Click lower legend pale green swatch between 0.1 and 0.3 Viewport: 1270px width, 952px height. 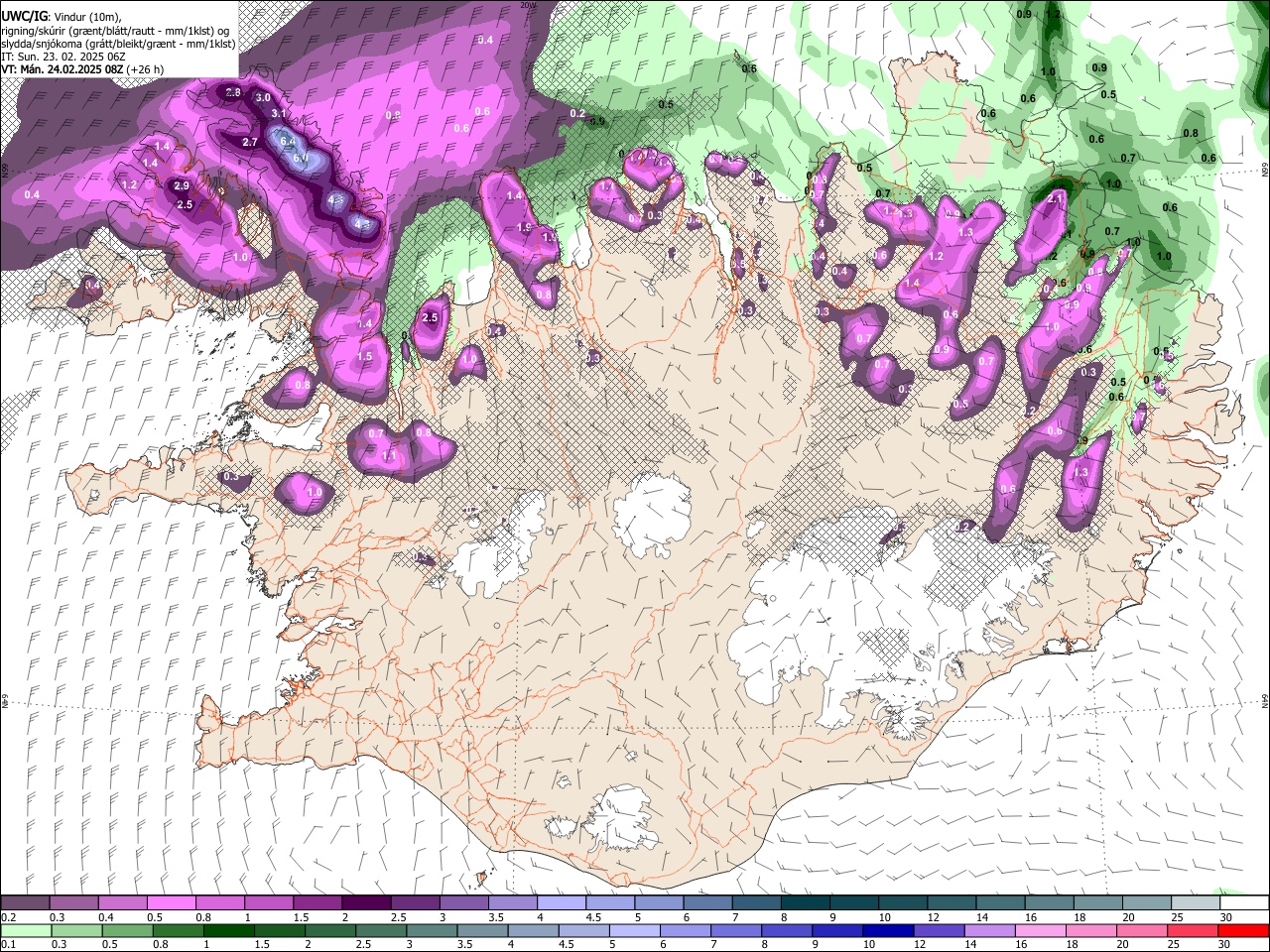(x=25, y=930)
